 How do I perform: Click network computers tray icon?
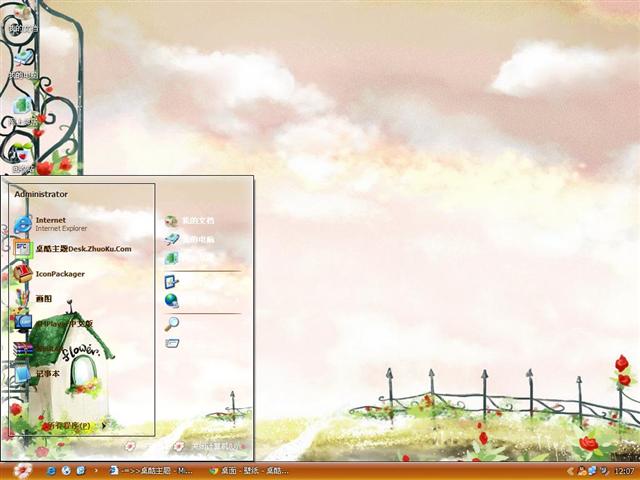pos(592,471)
